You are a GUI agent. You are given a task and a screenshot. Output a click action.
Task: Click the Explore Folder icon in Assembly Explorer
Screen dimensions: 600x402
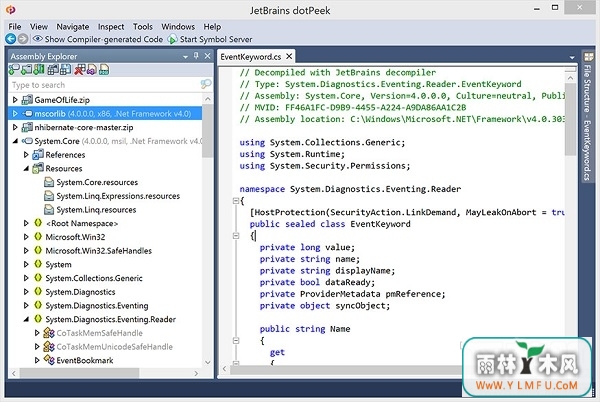[39, 70]
